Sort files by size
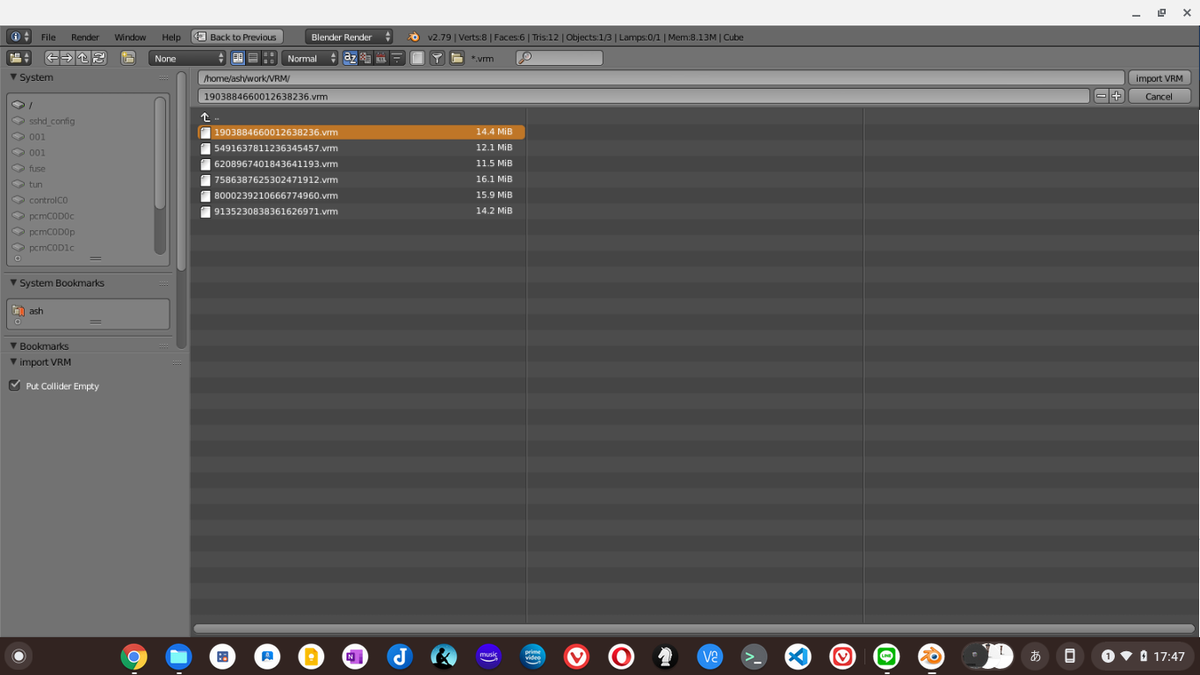The height and width of the screenshot is (675, 1200). pyautogui.click(x=397, y=58)
